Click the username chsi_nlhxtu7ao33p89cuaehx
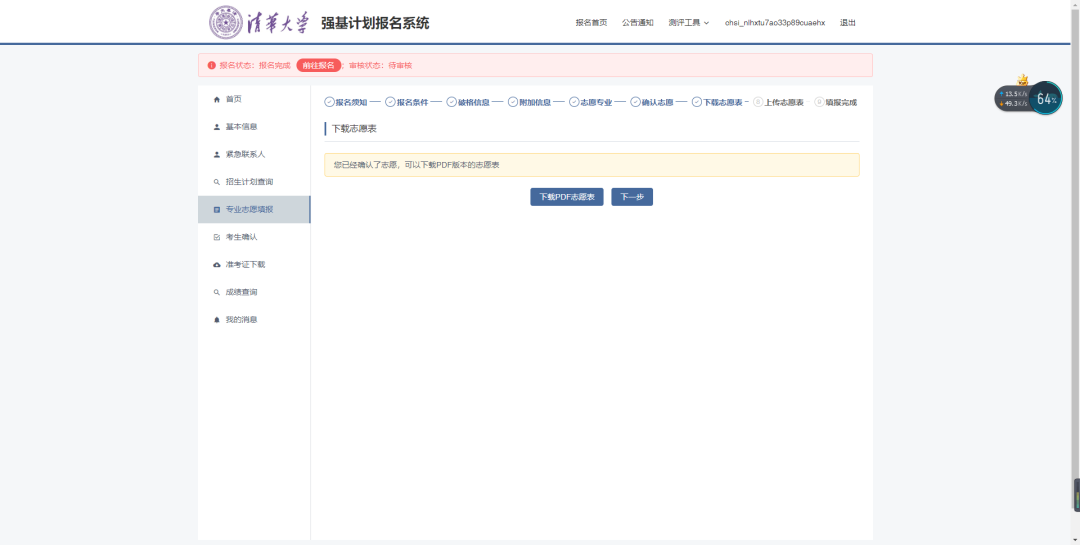1080x545 pixels. click(774, 23)
